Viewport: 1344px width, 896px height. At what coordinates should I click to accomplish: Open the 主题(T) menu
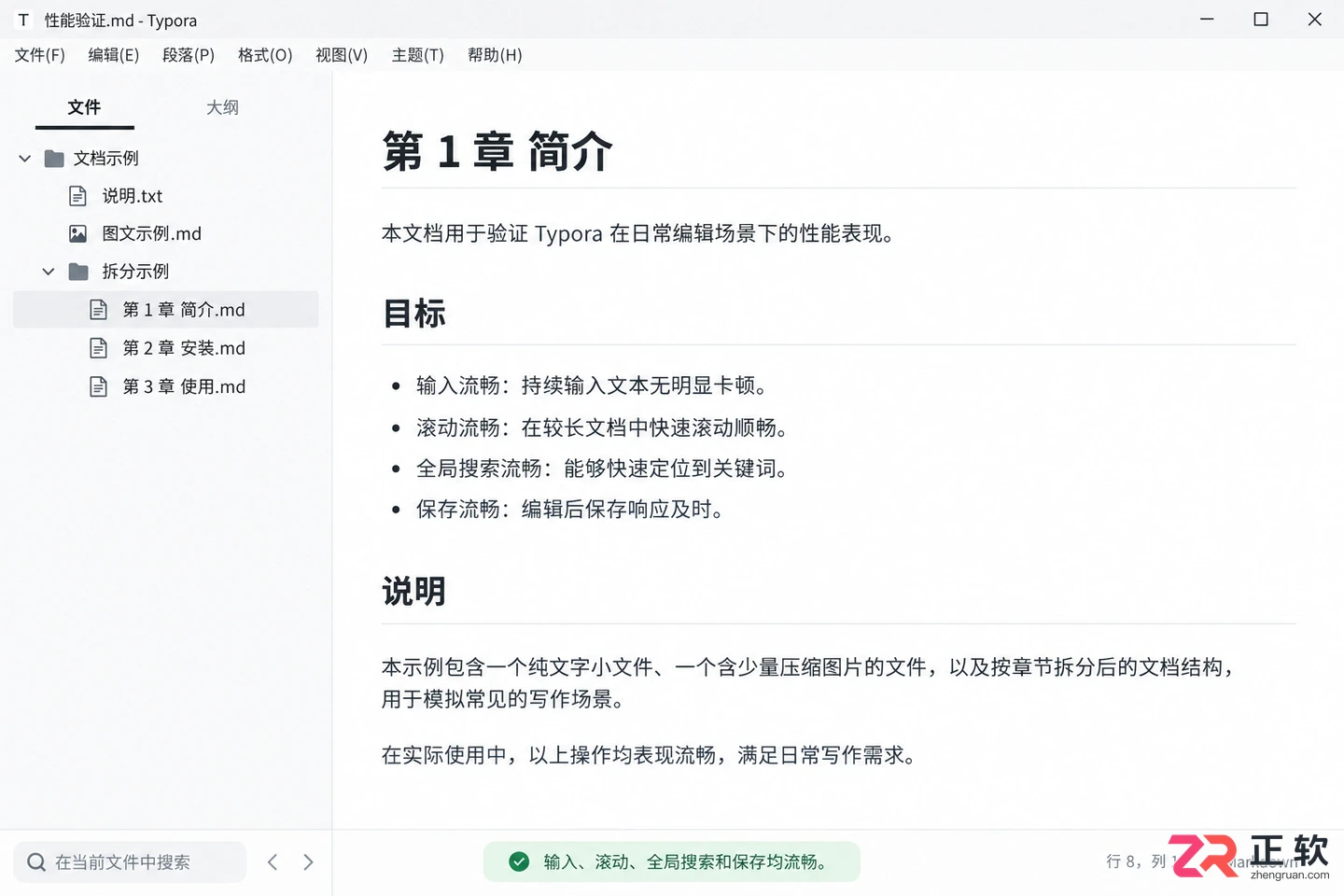418,55
